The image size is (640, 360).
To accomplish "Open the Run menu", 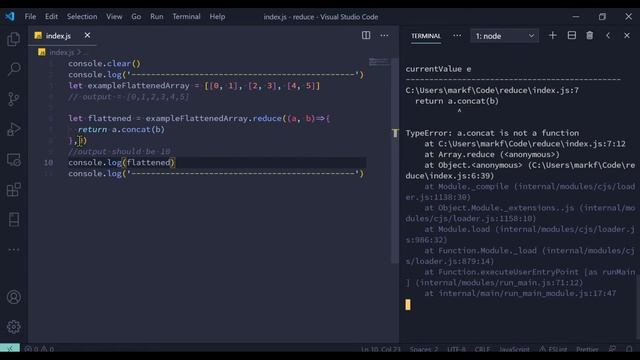I will point(156,17).
